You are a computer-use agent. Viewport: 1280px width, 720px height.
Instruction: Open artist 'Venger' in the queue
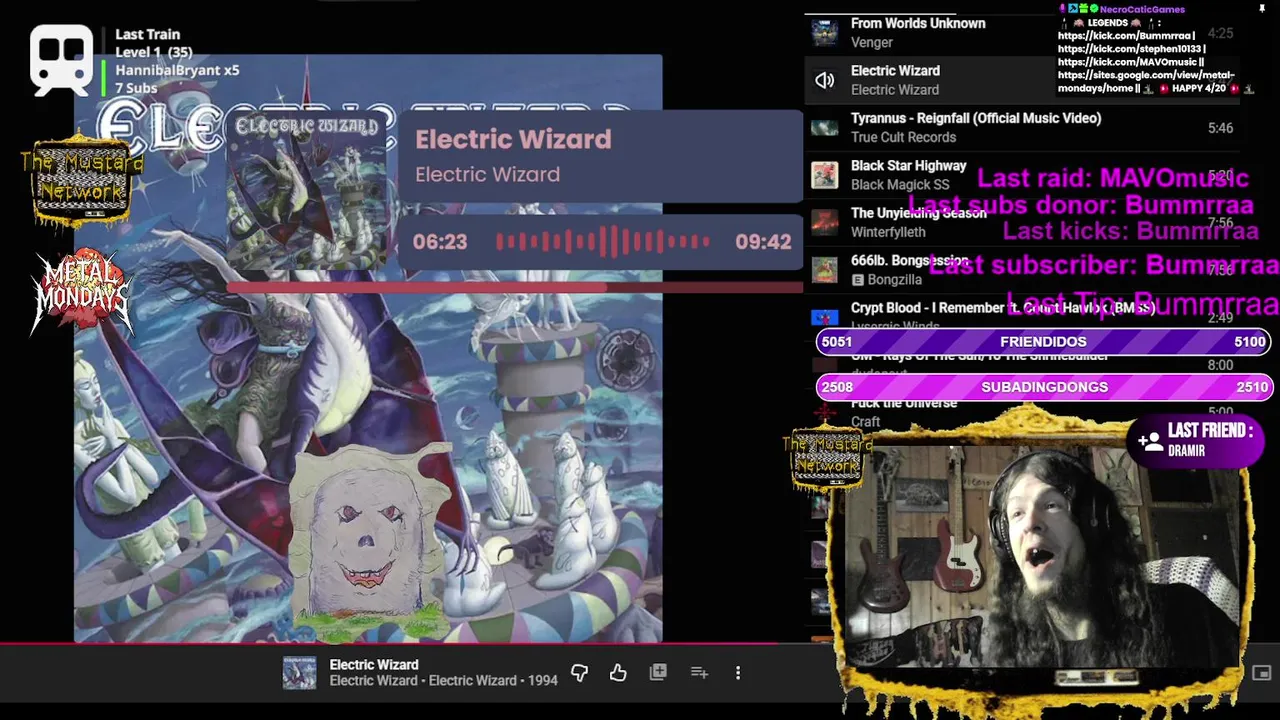pos(872,42)
